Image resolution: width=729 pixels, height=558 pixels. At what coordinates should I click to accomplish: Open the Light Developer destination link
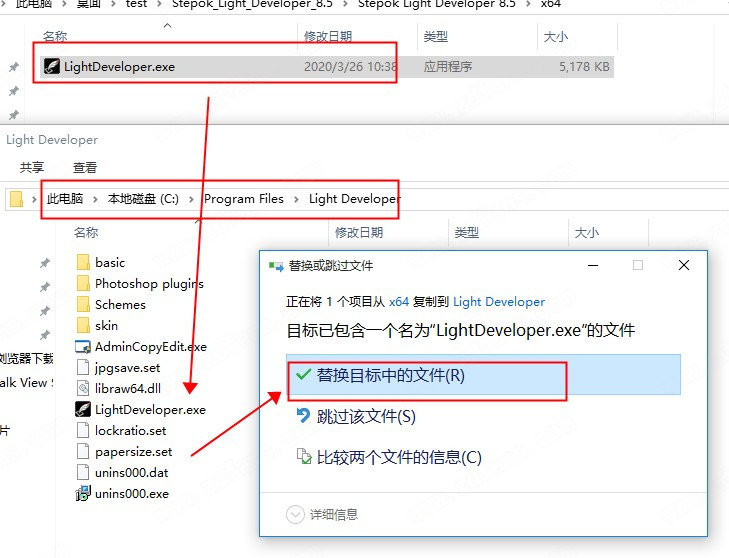click(x=499, y=302)
